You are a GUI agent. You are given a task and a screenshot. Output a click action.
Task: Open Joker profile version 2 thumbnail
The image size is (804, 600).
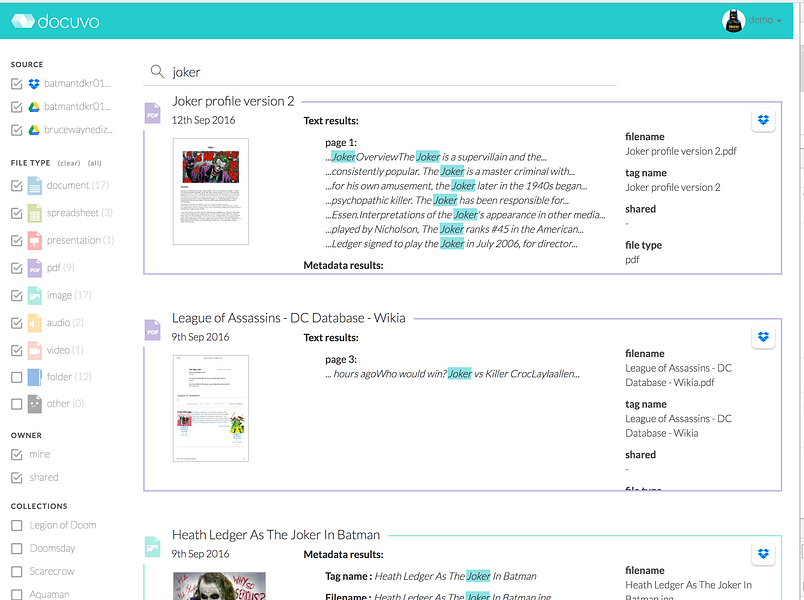click(x=211, y=191)
